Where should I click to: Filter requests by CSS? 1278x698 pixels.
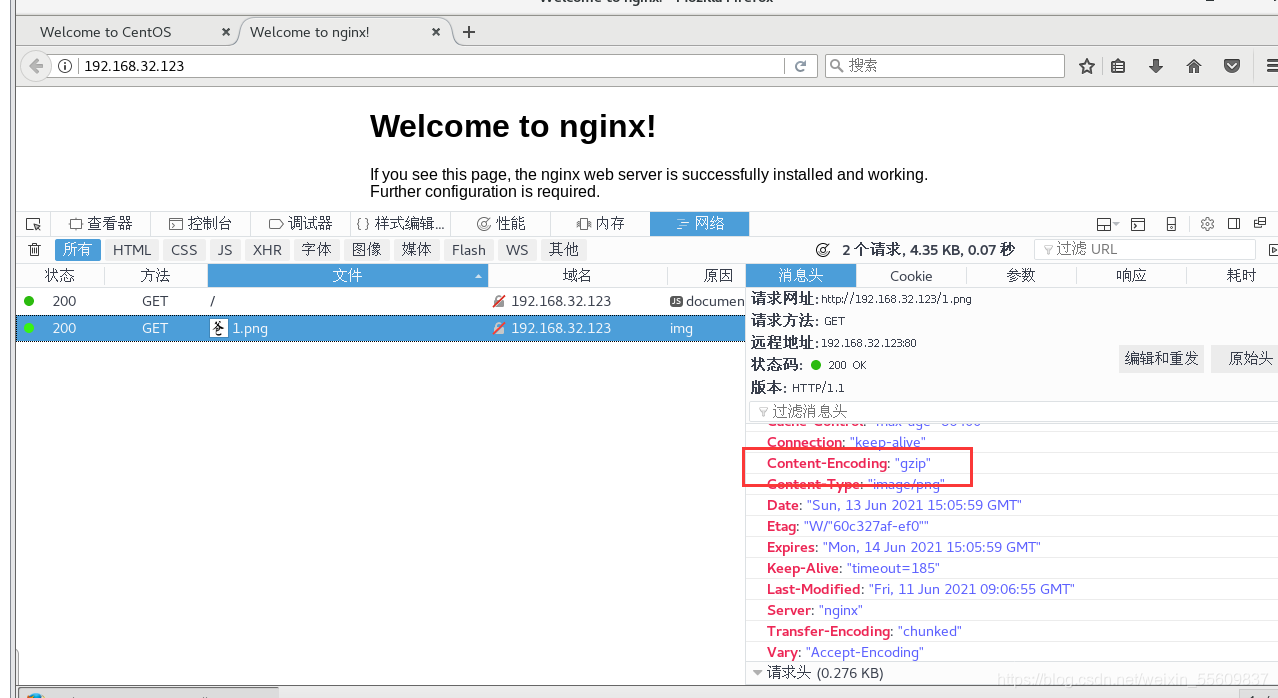(x=184, y=250)
